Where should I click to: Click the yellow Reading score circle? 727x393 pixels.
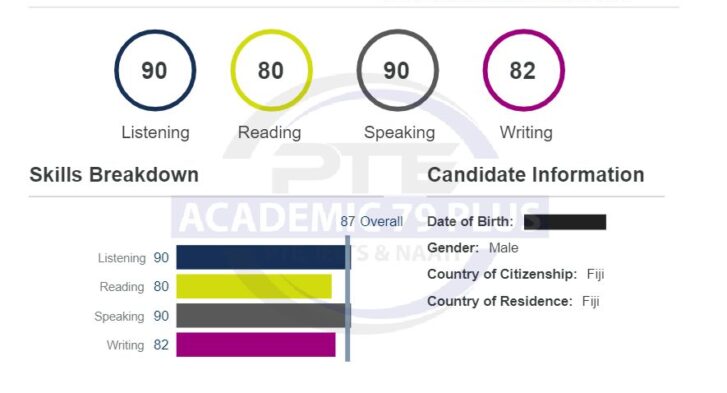271,70
